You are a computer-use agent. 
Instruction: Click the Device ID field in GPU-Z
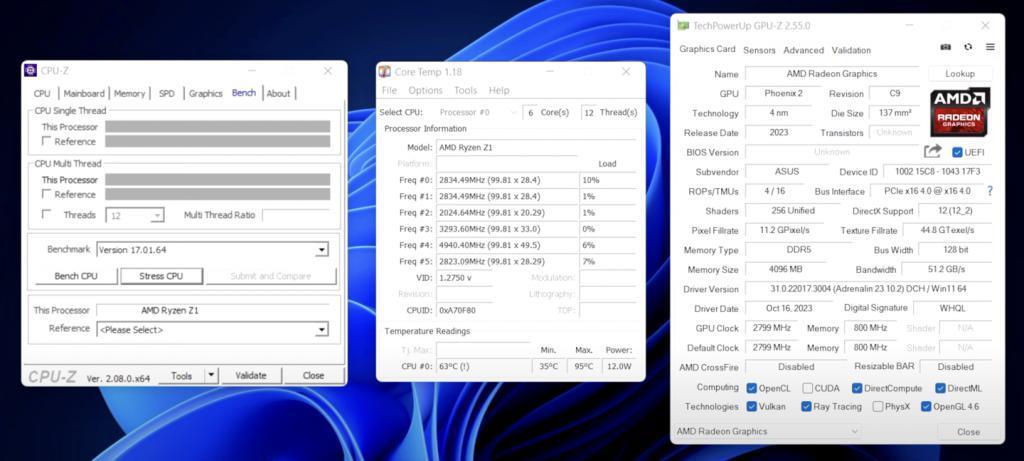coord(937,172)
